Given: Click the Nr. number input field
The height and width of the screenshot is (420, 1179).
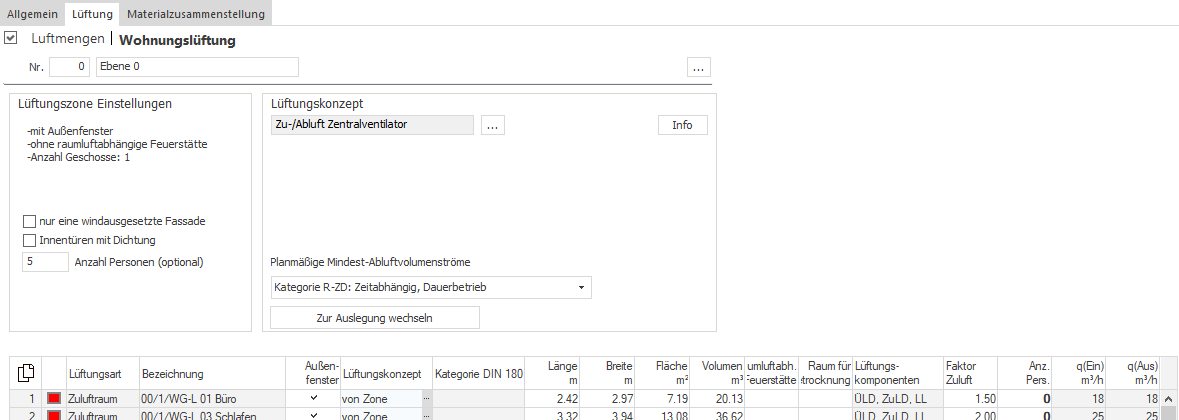Looking at the screenshot, I should pos(71,67).
